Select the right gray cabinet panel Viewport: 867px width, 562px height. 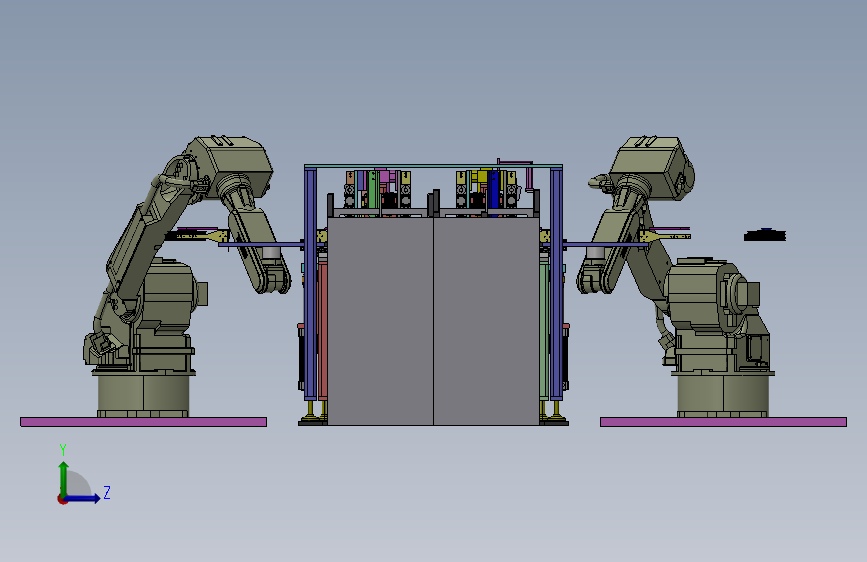486,321
